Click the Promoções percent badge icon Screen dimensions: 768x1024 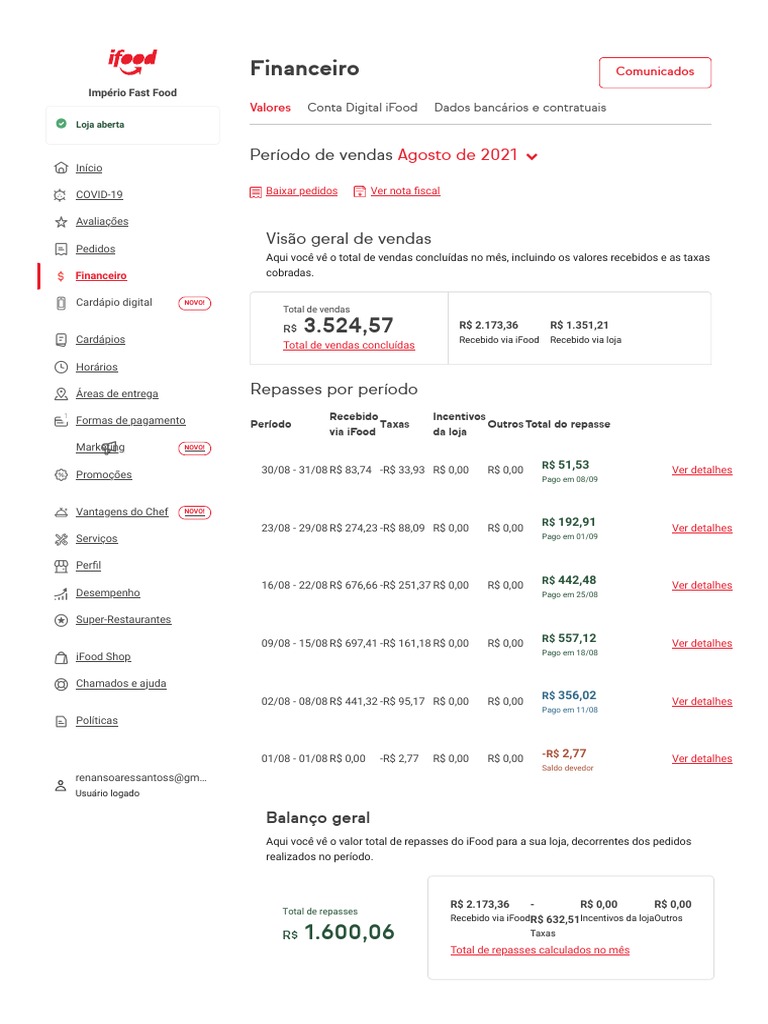pos(61,475)
